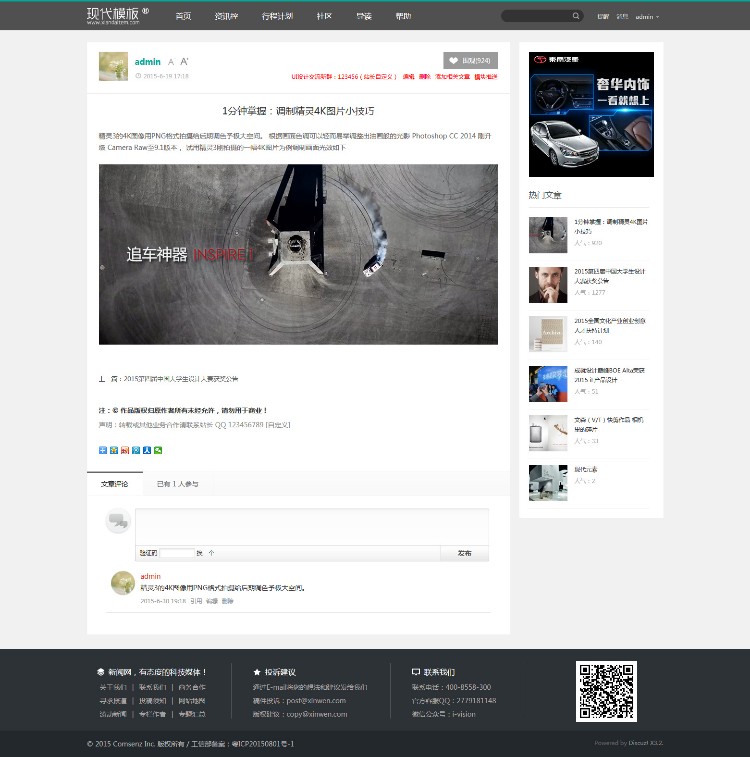Click 引用 quote link under comment

click(x=196, y=601)
